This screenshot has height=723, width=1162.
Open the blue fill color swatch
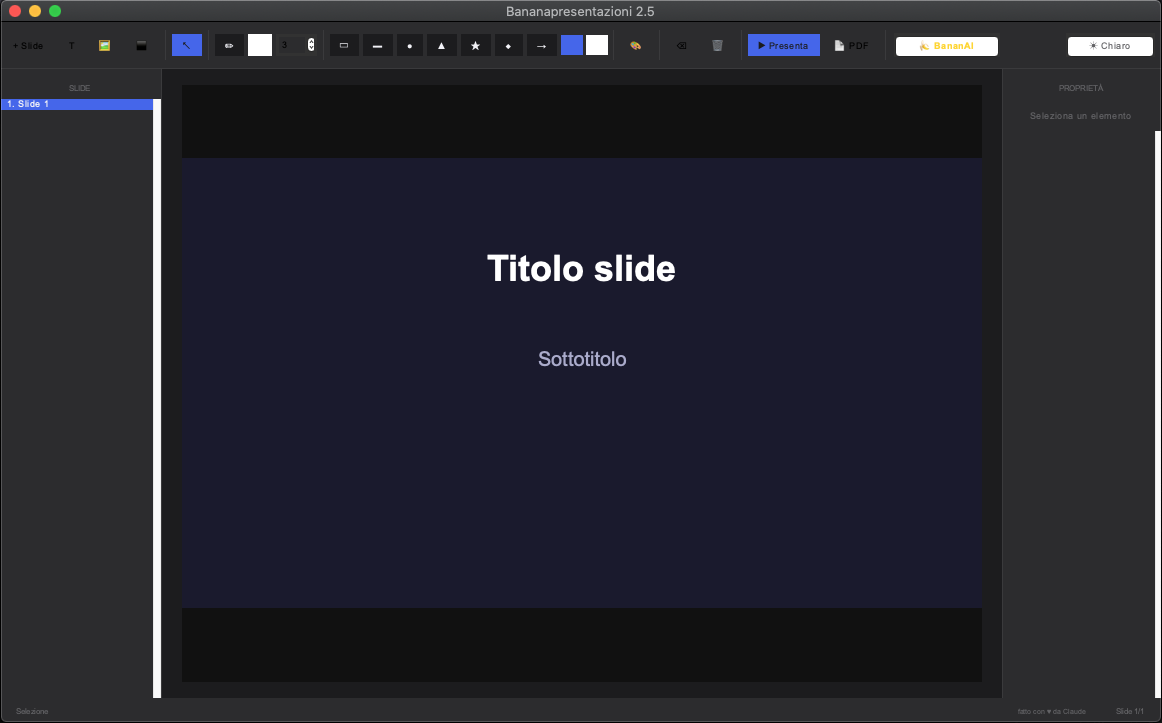tap(572, 45)
